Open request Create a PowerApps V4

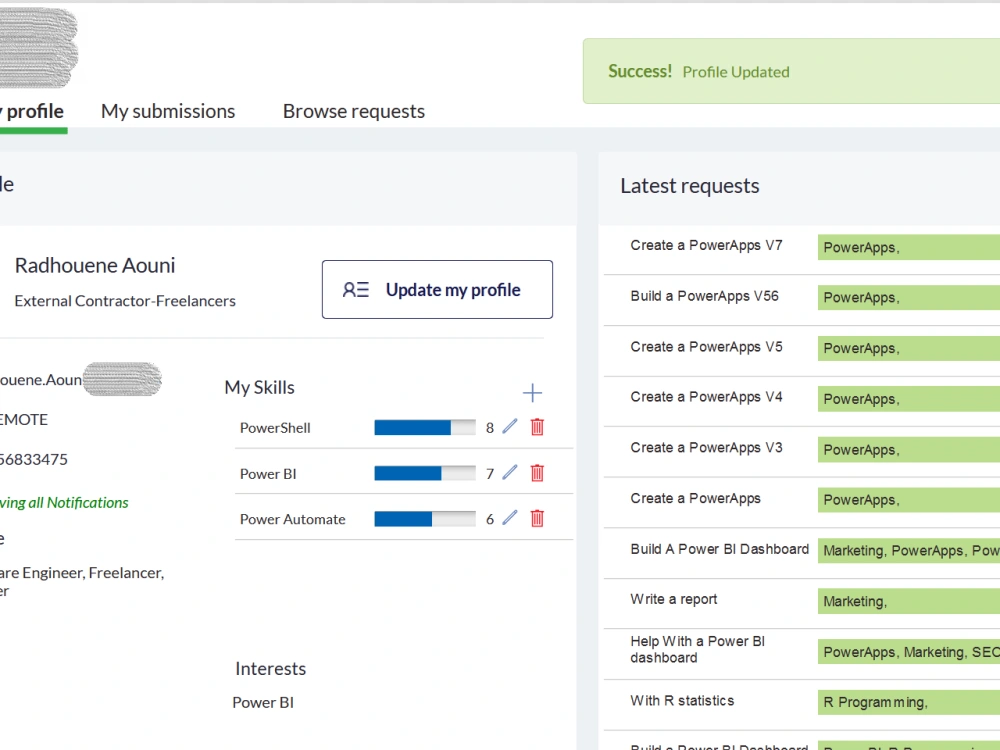(x=706, y=397)
